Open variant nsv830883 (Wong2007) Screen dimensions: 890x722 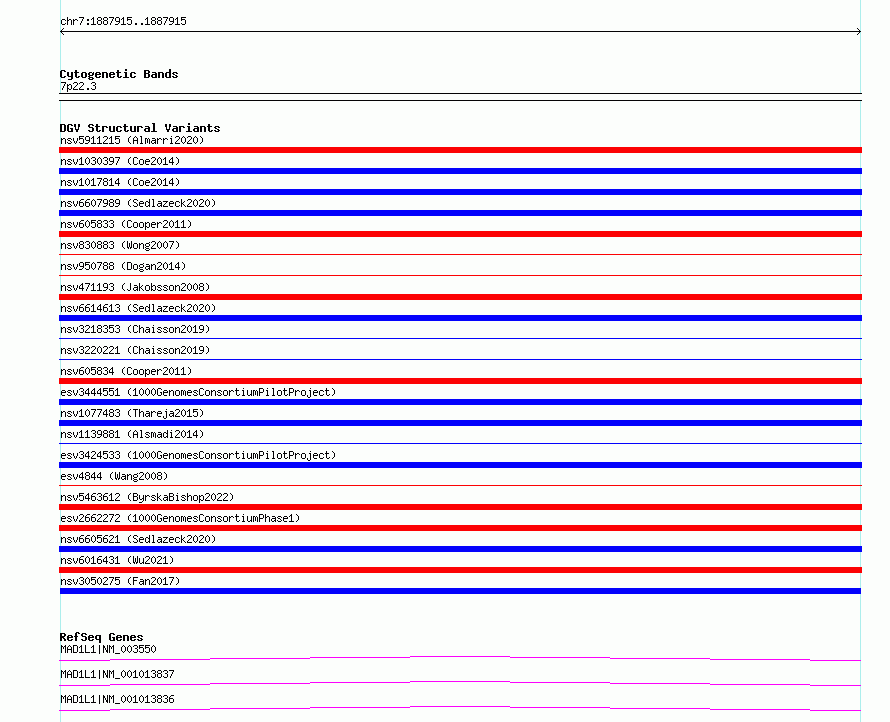coord(120,245)
